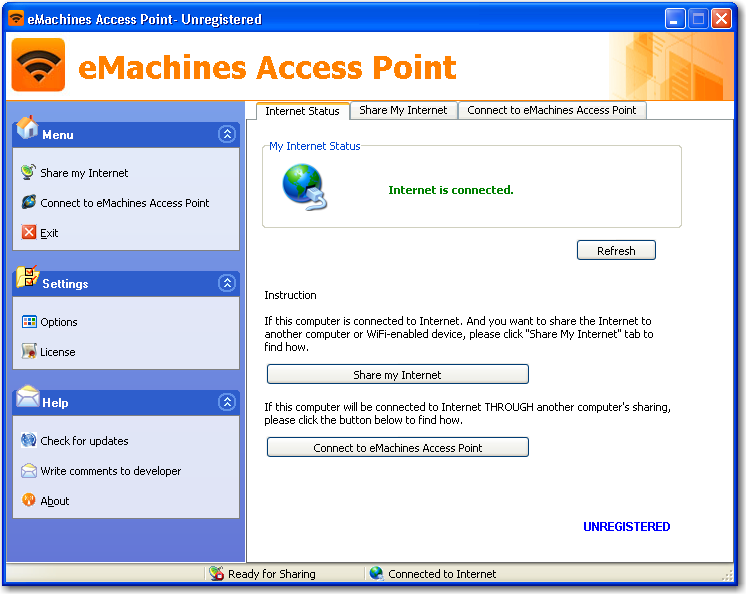Click the Write comments envelope icon
746x600 pixels.
pos(29,471)
